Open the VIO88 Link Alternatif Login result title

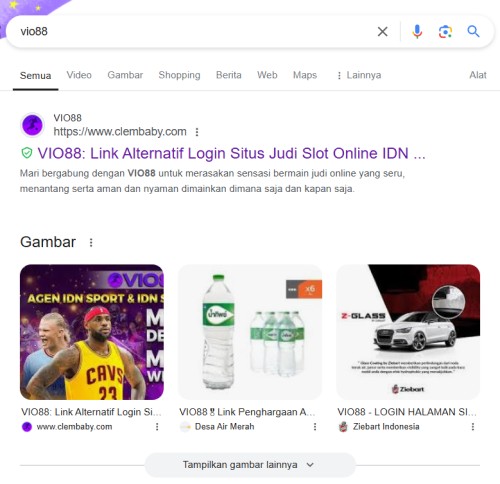(x=231, y=154)
